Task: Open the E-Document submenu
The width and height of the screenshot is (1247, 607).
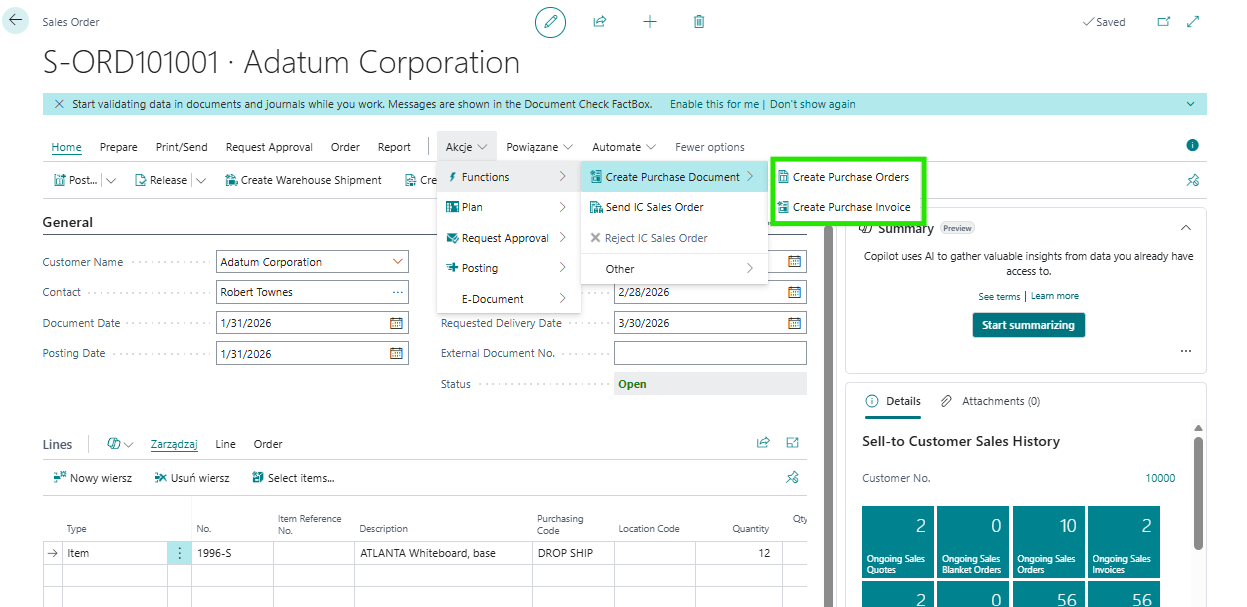Action: [x=508, y=298]
